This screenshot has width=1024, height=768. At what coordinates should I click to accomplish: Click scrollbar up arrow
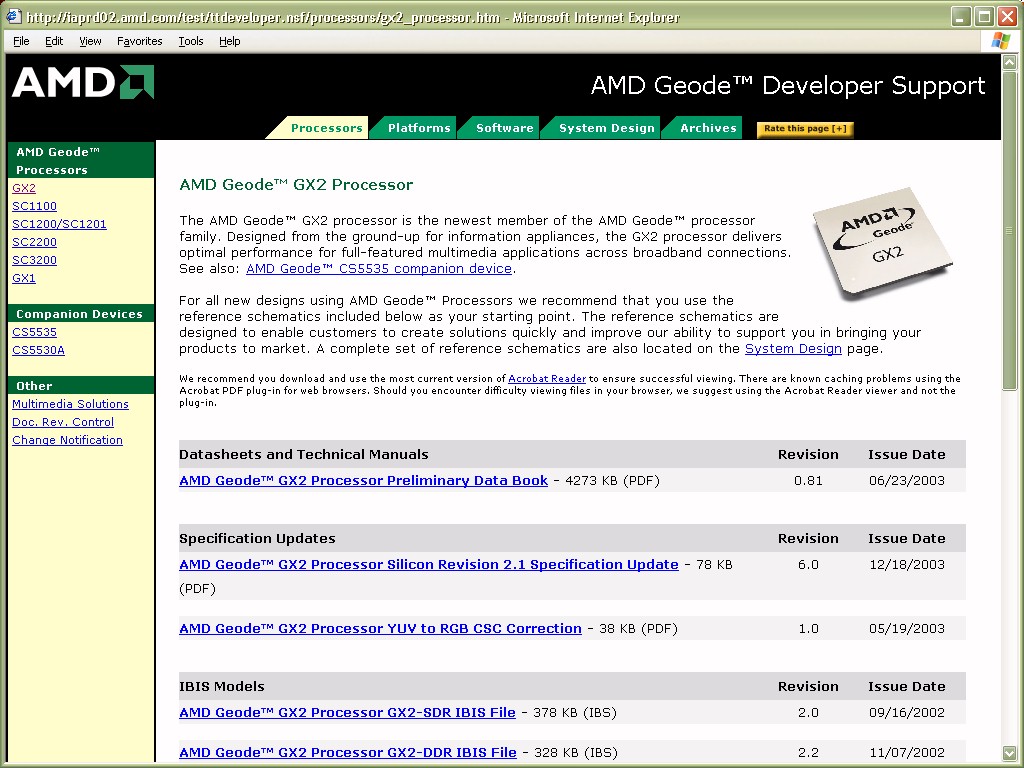tap(1009, 63)
